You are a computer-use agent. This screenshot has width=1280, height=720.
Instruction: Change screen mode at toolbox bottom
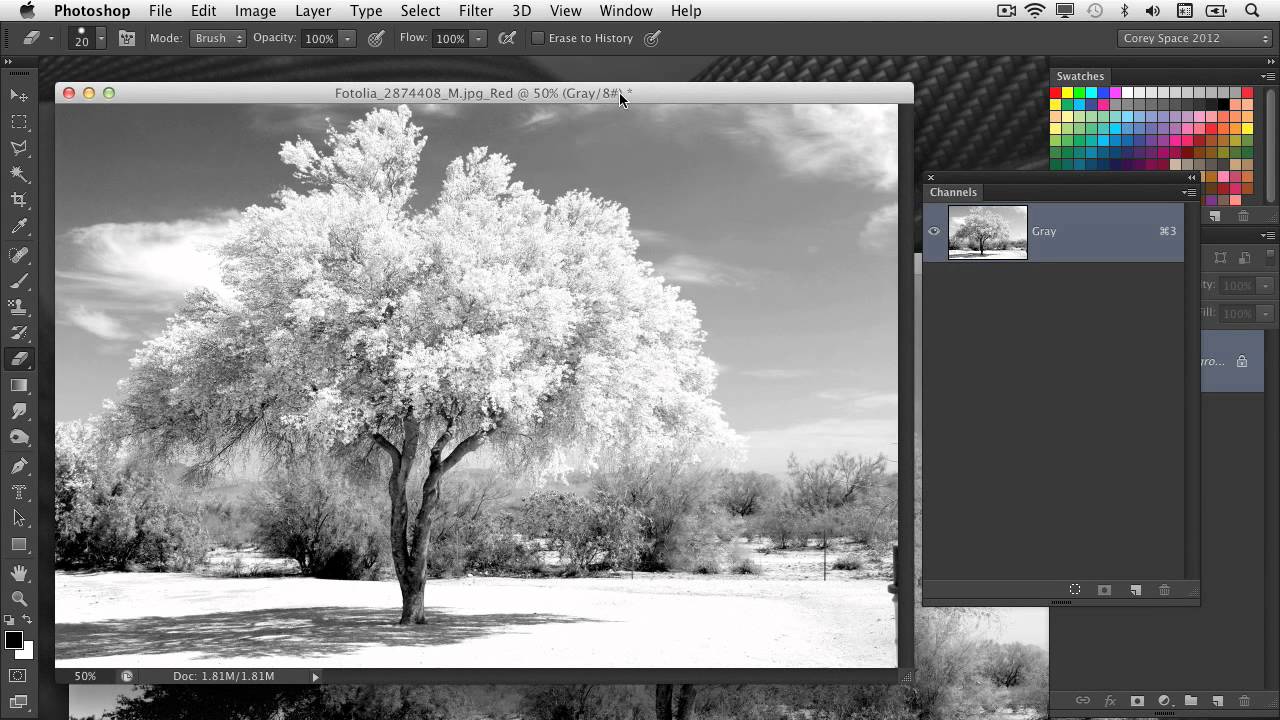pyautogui.click(x=19, y=702)
